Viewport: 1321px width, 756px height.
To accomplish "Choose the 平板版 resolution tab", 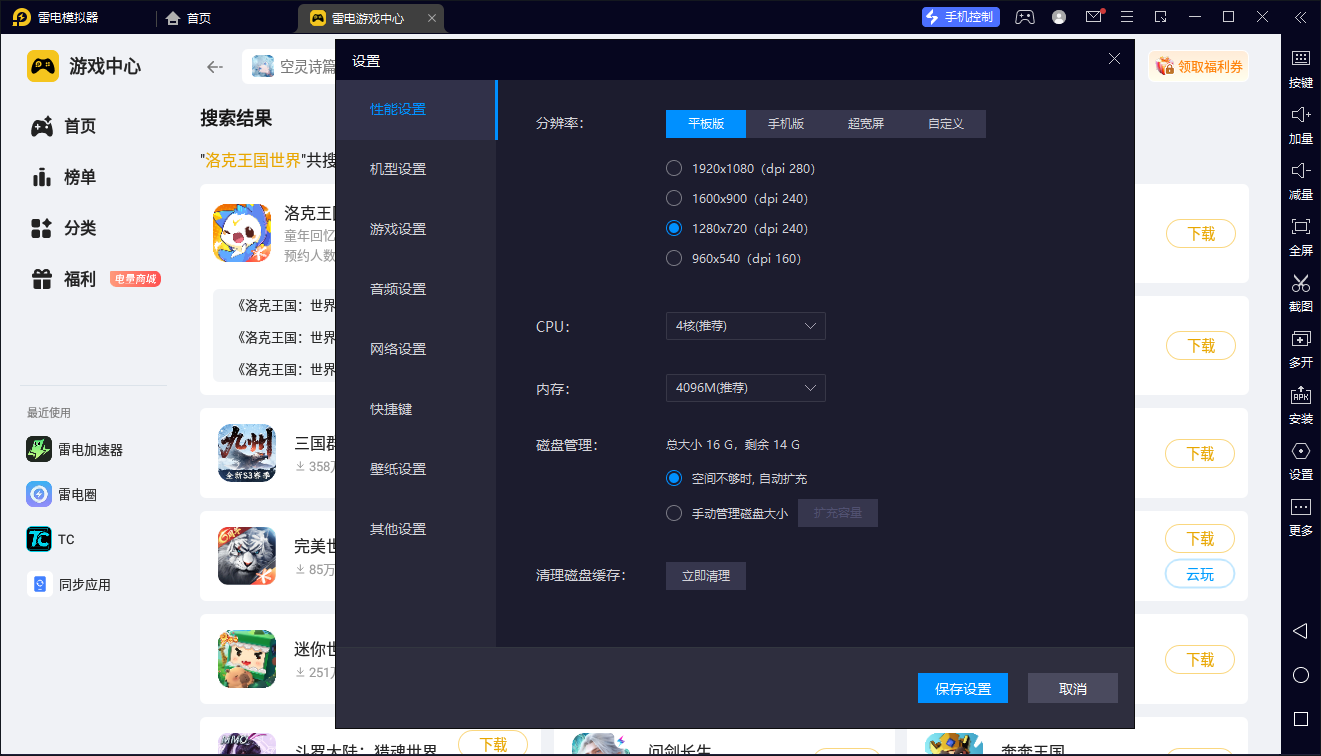I will [x=706, y=124].
